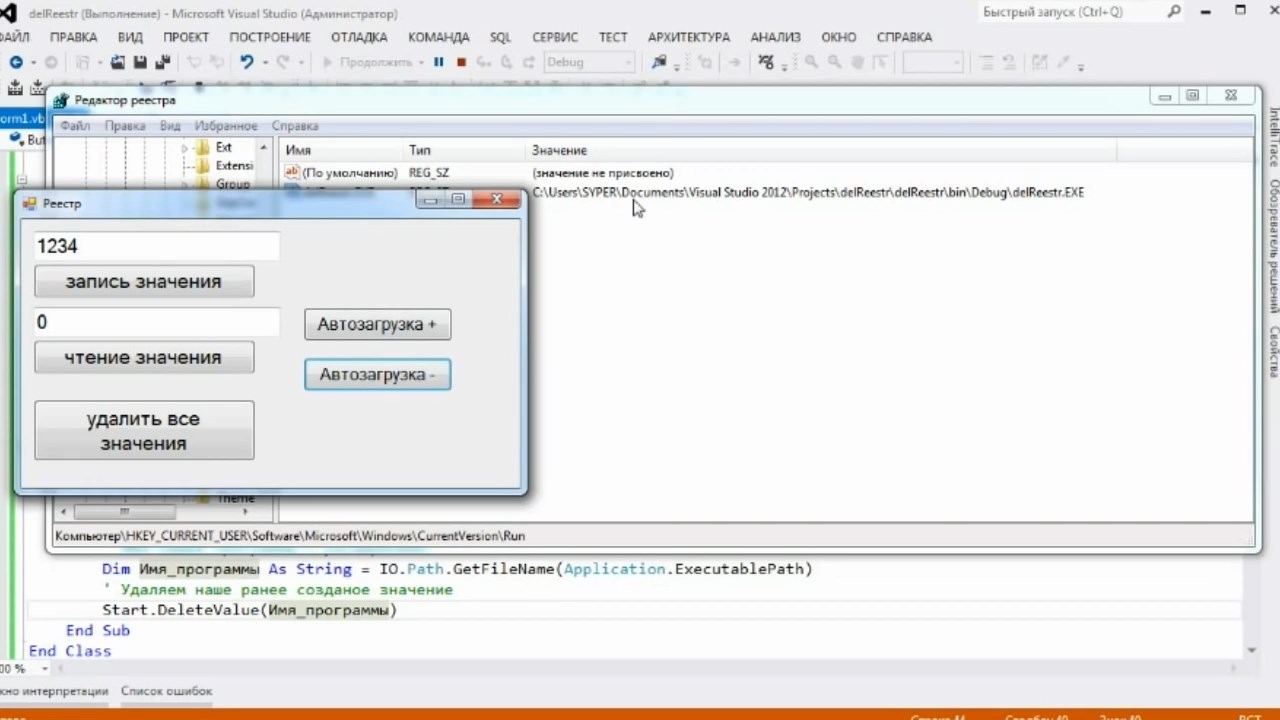The height and width of the screenshot is (720, 1280).
Task: Click the Автозагрузка - button
Action: click(377, 375)
